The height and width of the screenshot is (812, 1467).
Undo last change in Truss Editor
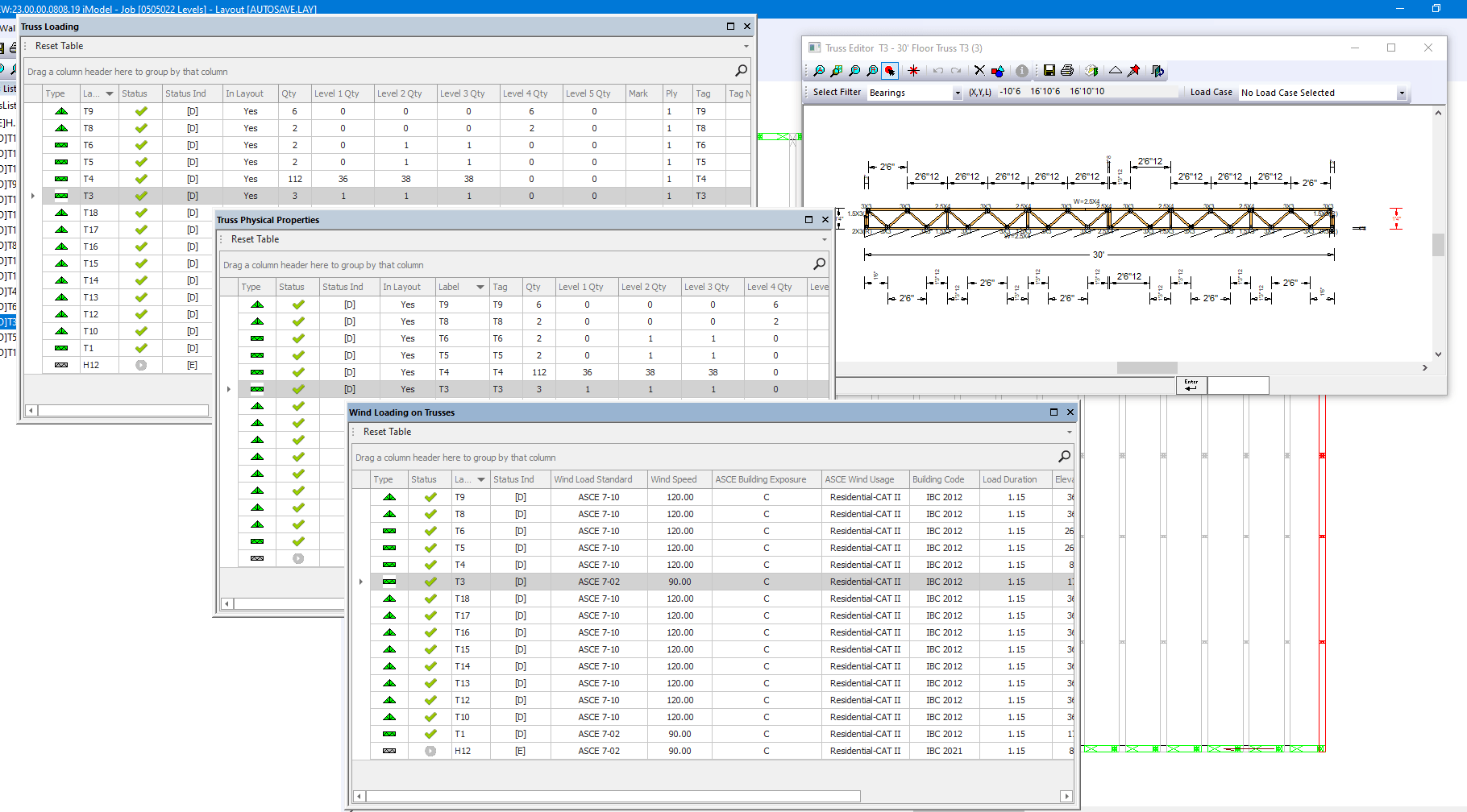click(937, 71)
